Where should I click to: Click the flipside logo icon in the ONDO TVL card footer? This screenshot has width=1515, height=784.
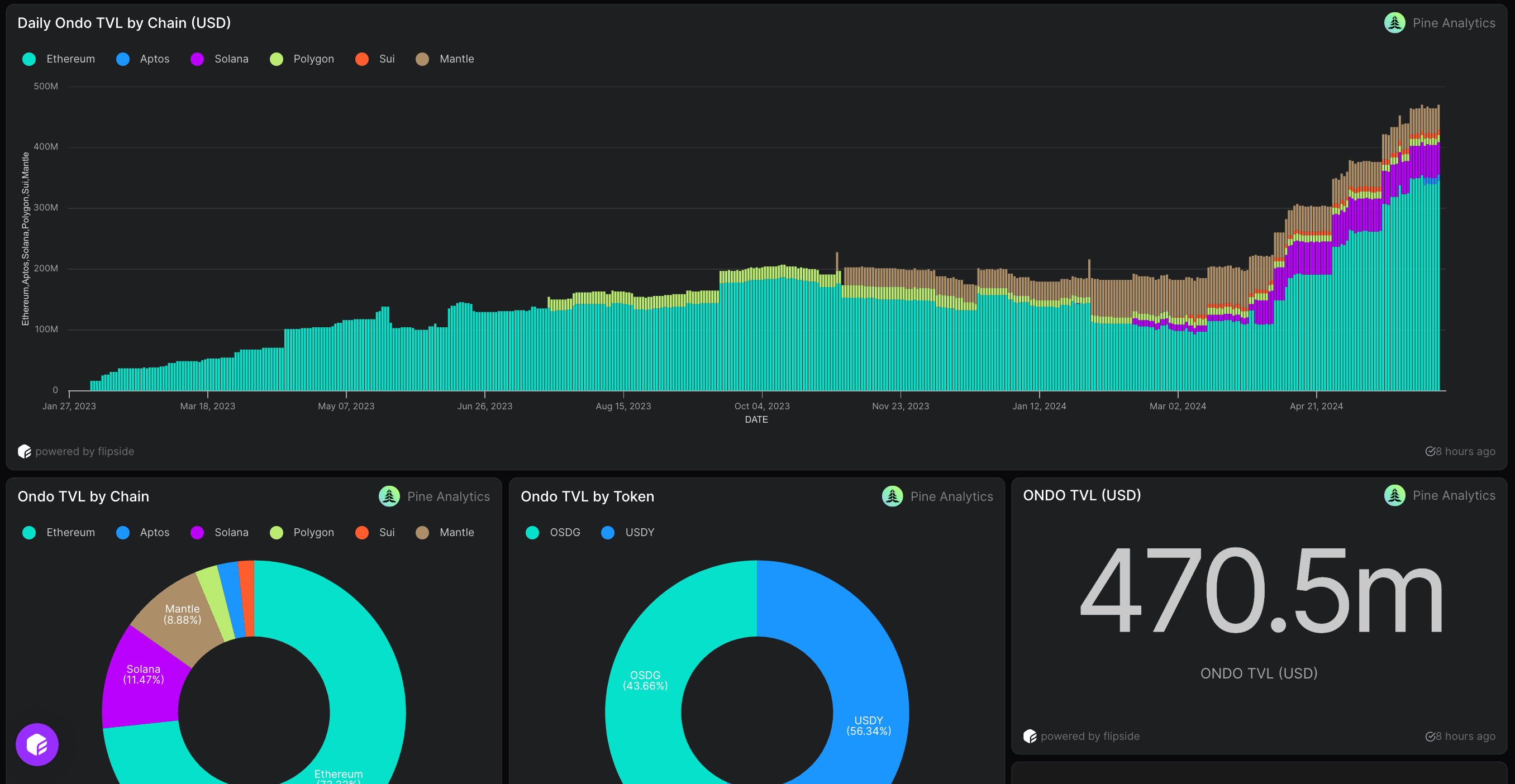[1030, 736]
